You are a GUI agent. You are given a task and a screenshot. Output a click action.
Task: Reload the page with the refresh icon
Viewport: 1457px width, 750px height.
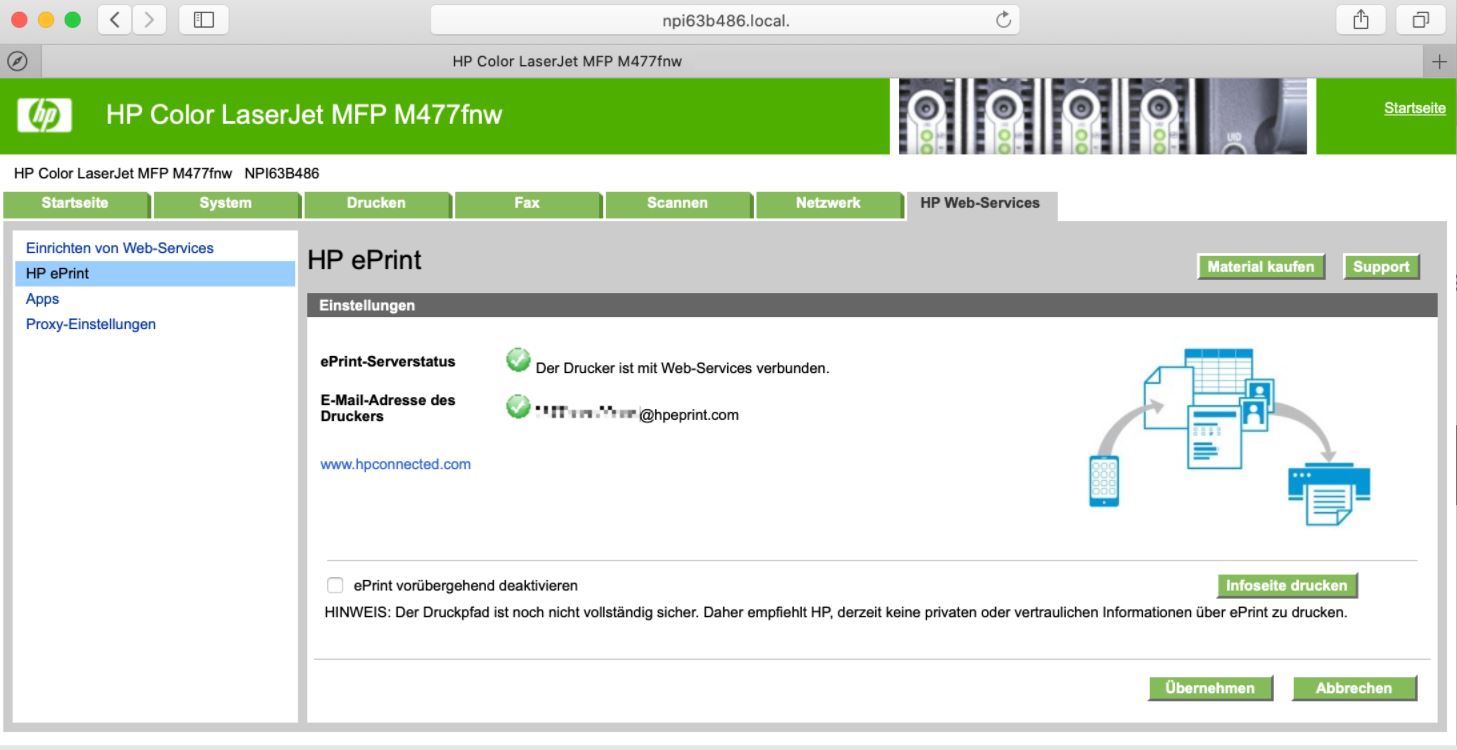pos(1003,20)
